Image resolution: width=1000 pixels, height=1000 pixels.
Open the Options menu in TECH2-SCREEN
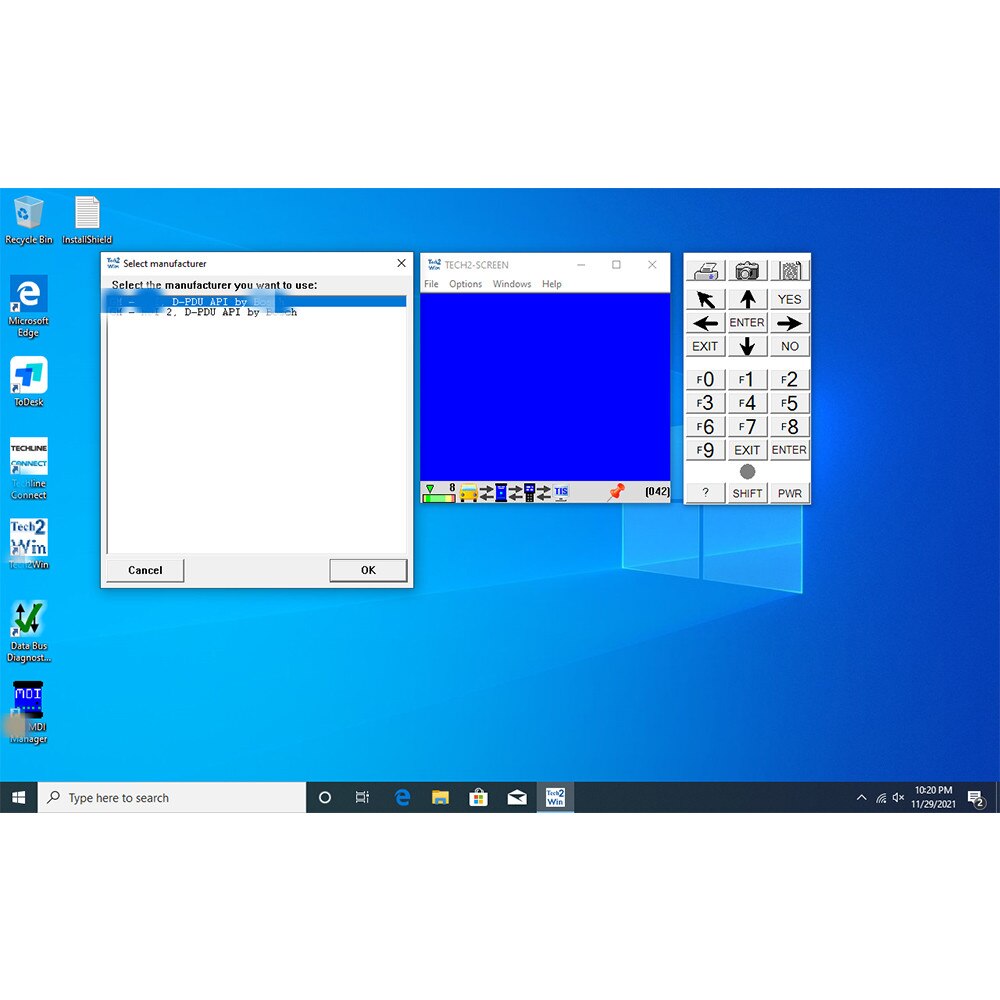(x=465, y=284)
